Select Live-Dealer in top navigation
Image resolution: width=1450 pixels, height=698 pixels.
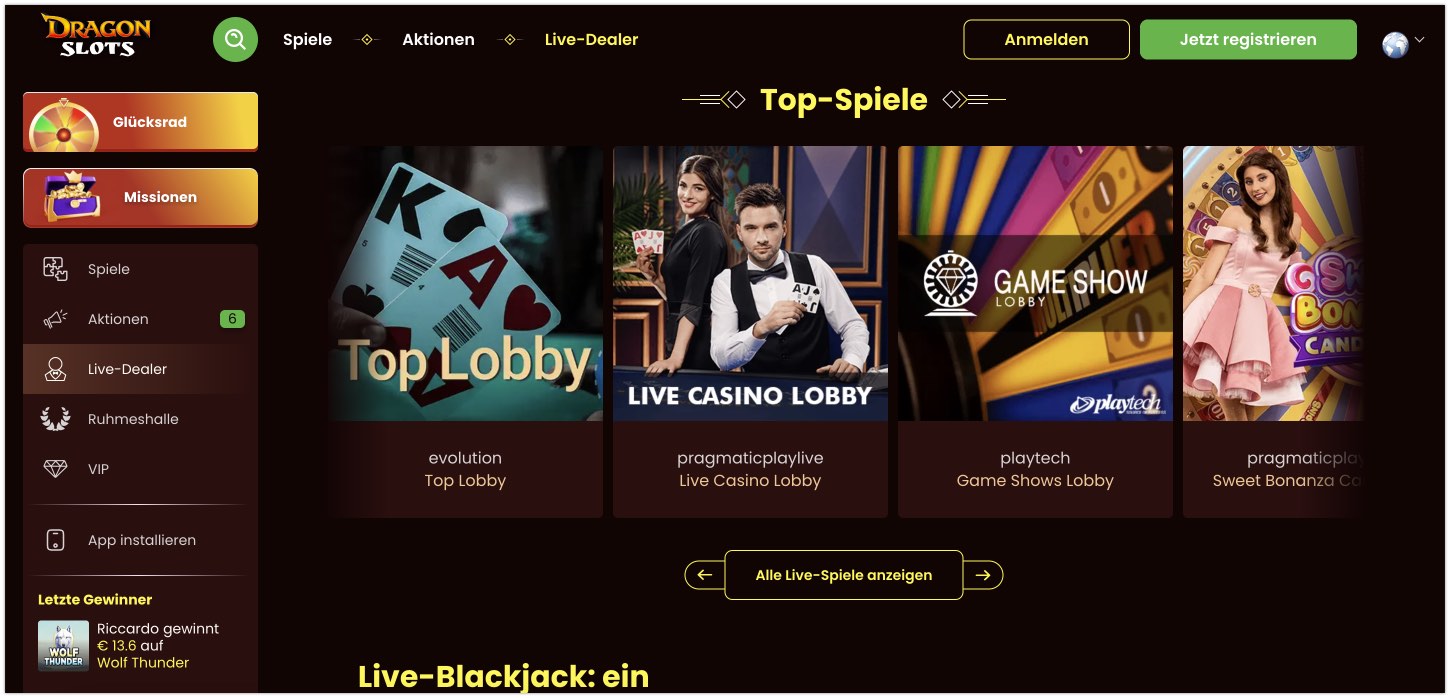point(591,40)
